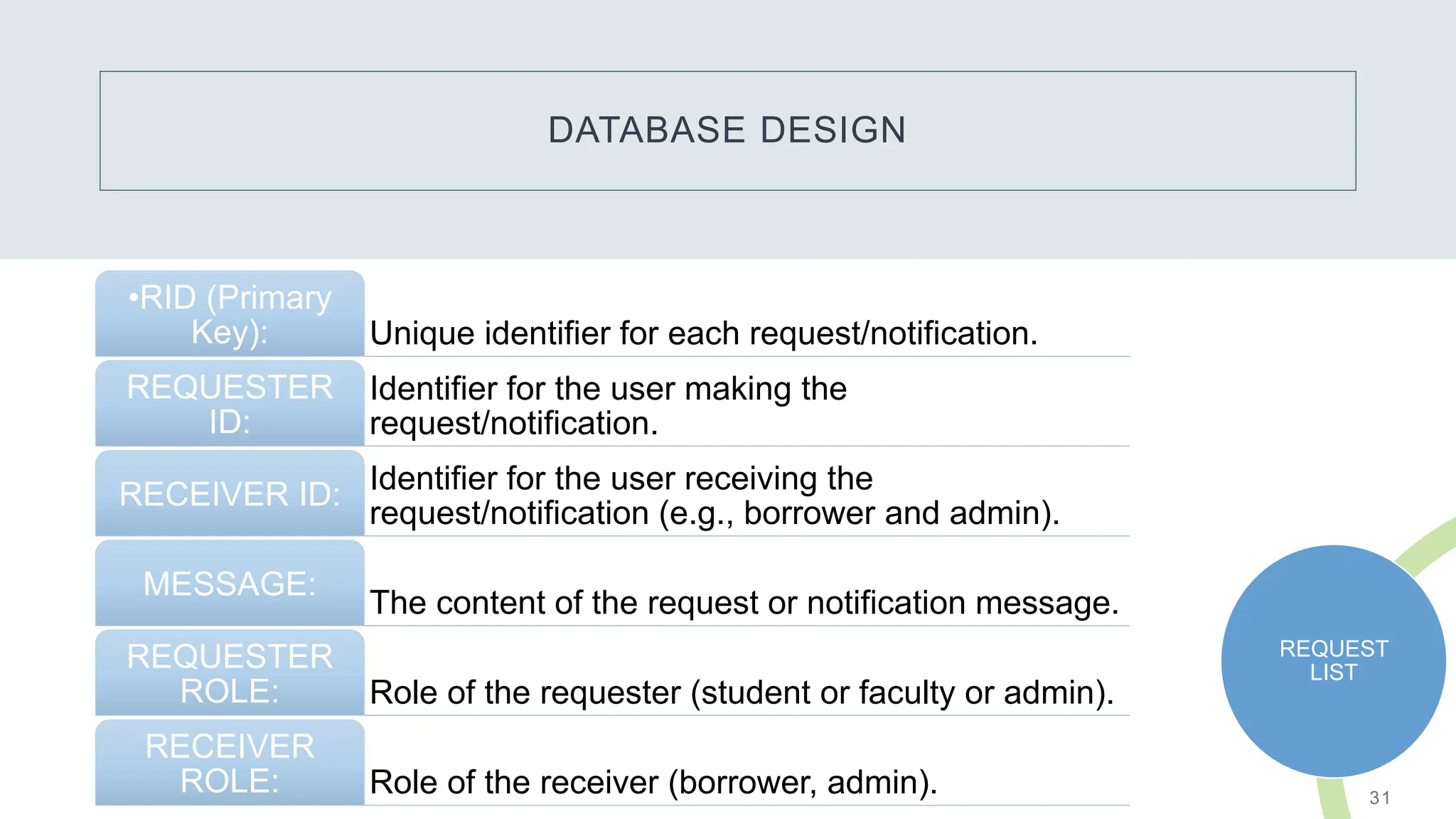Click text 'Role of the receiver (borrower, admin).'
Viewport: 1456px width, 819px height.
tap(654, 783)
